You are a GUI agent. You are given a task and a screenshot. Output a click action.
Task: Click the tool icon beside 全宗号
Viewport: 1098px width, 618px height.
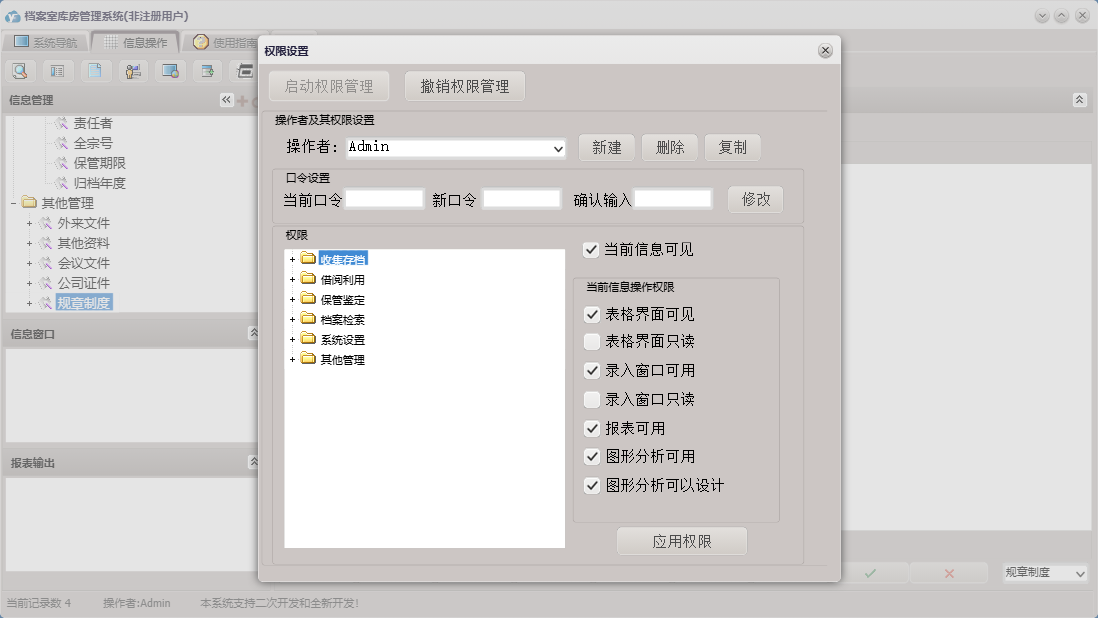(62, 143)
